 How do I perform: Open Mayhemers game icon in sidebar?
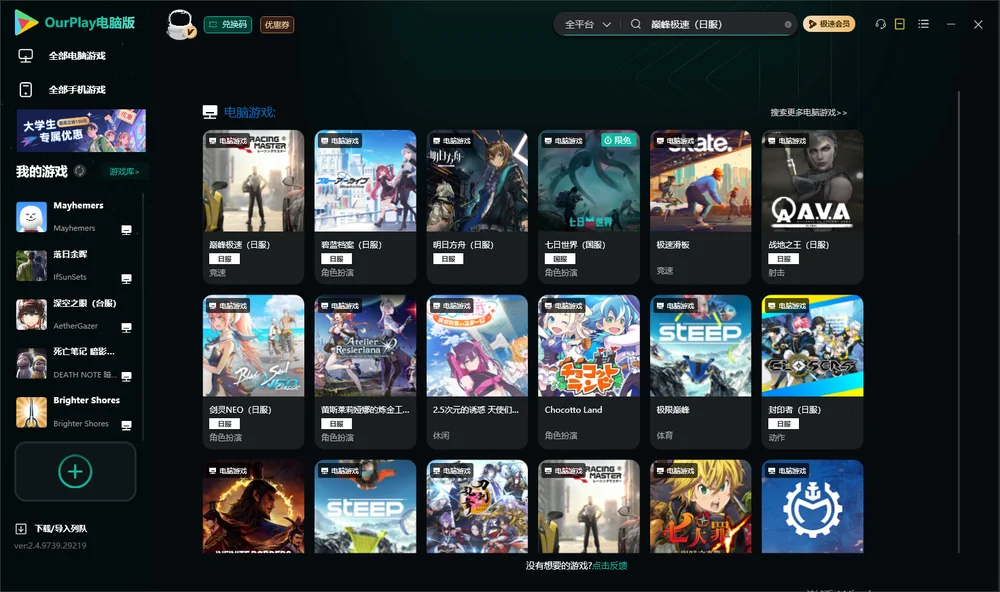click(31, 217)
